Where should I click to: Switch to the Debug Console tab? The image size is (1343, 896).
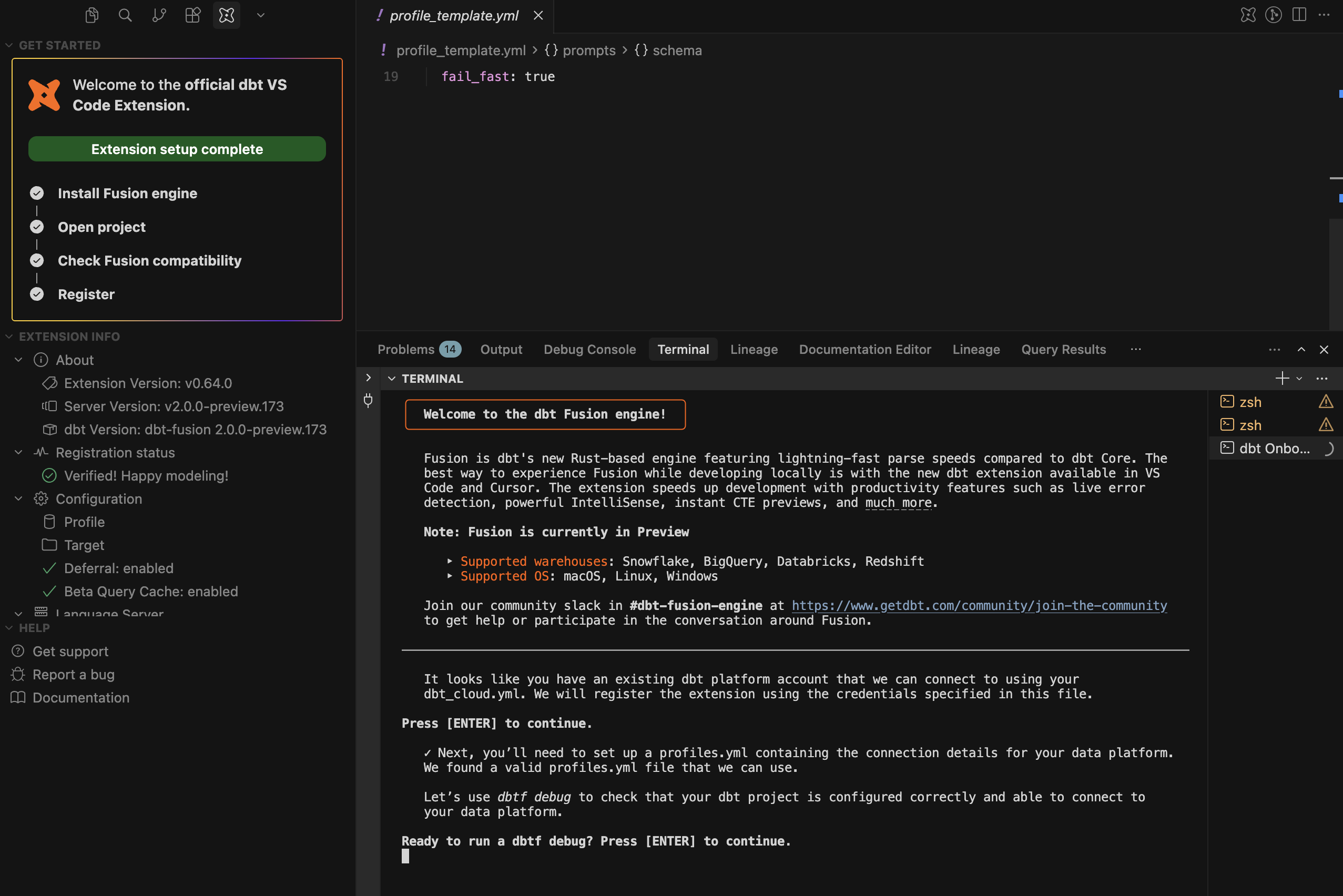590,349
